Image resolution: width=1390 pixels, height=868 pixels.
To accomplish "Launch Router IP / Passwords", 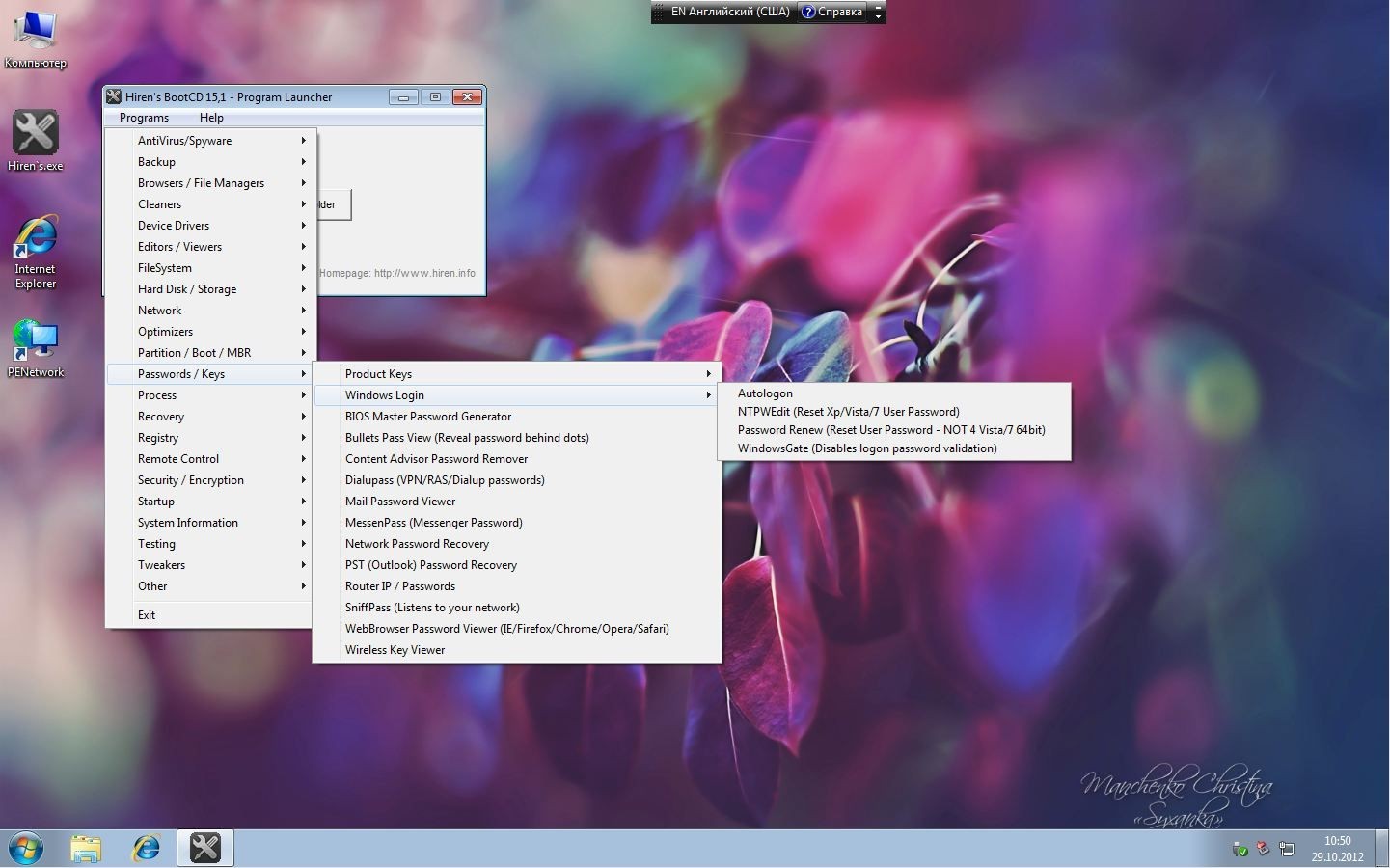I will point(517,586).
